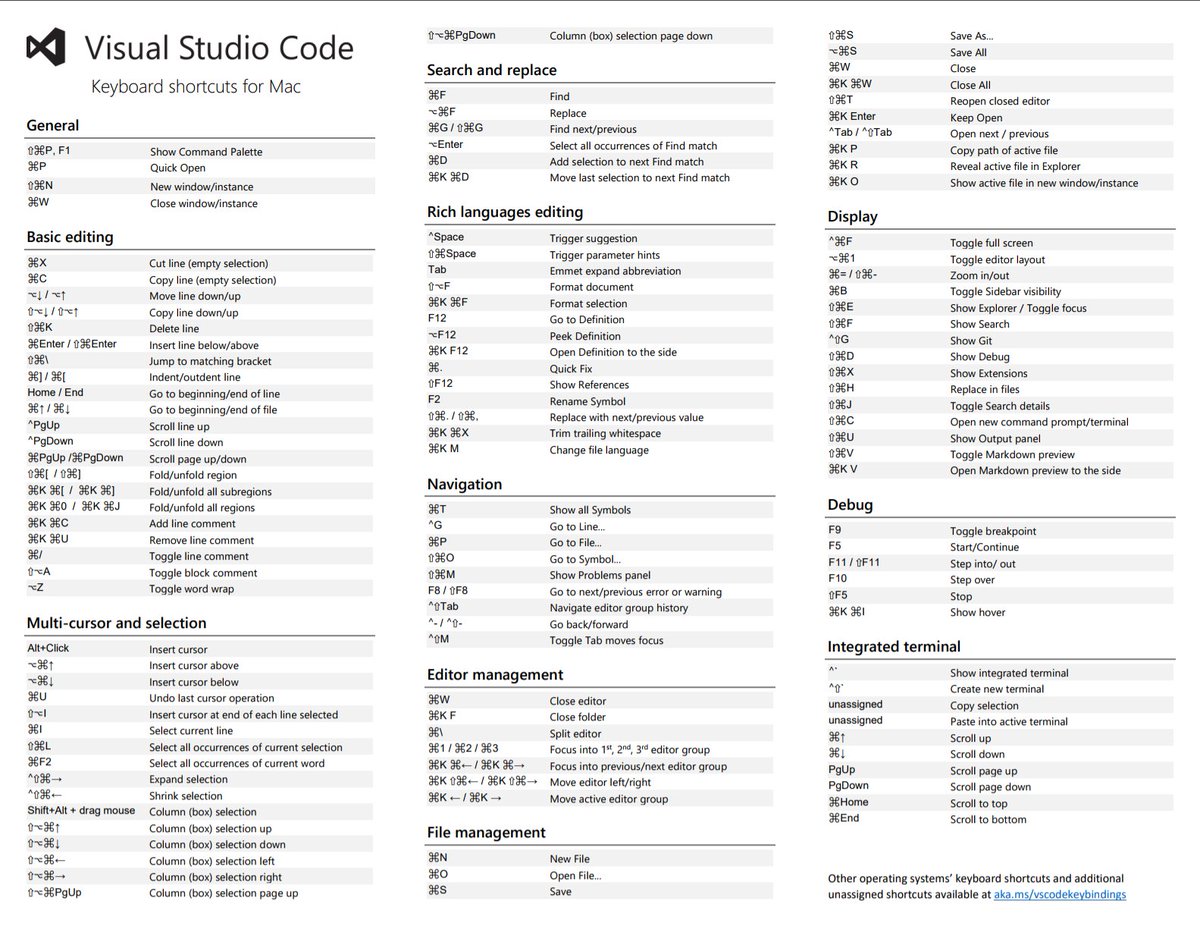Screen dimensions: 1200x926
Task: Click the 'Create new terminal' entry
Action: [x=997, y=689]
